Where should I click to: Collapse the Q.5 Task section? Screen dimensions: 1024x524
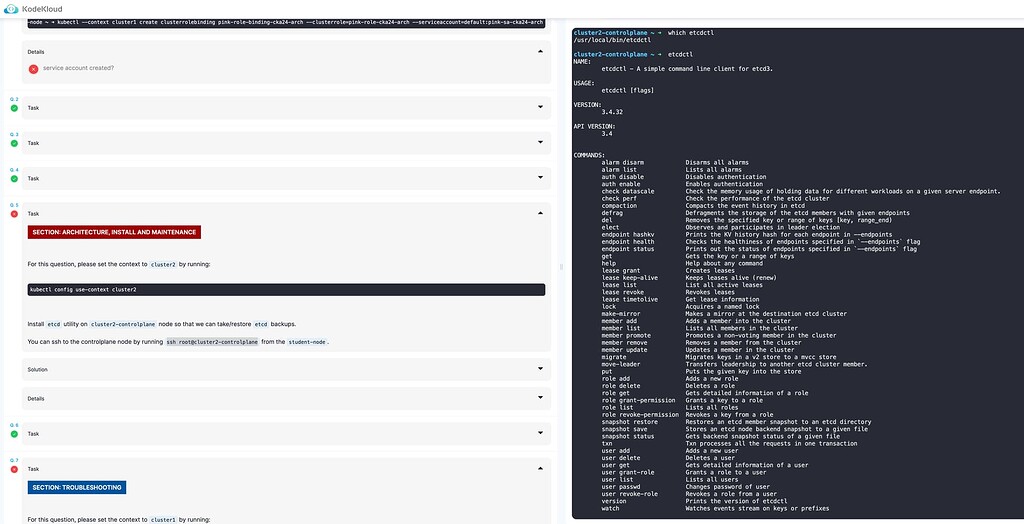(541, 214)
